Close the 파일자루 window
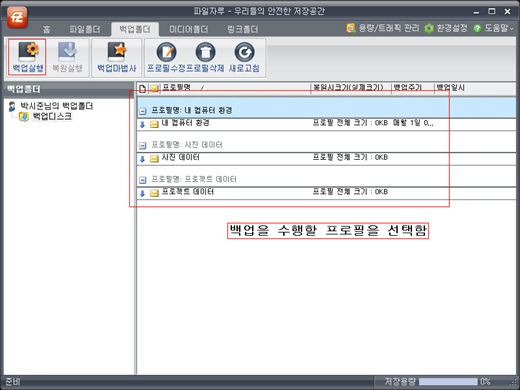 coord(508,12)
